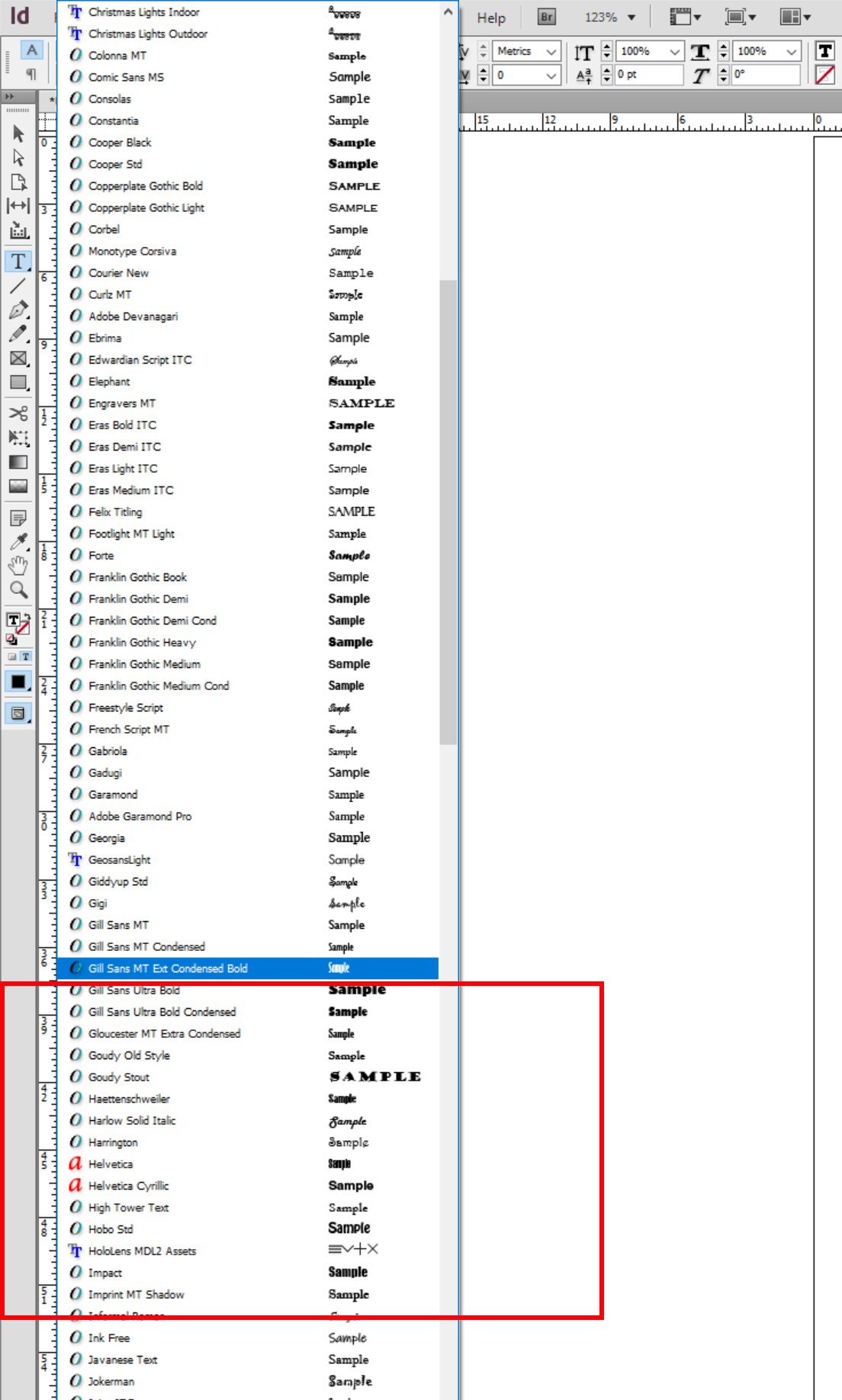Select the Direct Selection tool

pyautogui.click(x=18, y=158)
